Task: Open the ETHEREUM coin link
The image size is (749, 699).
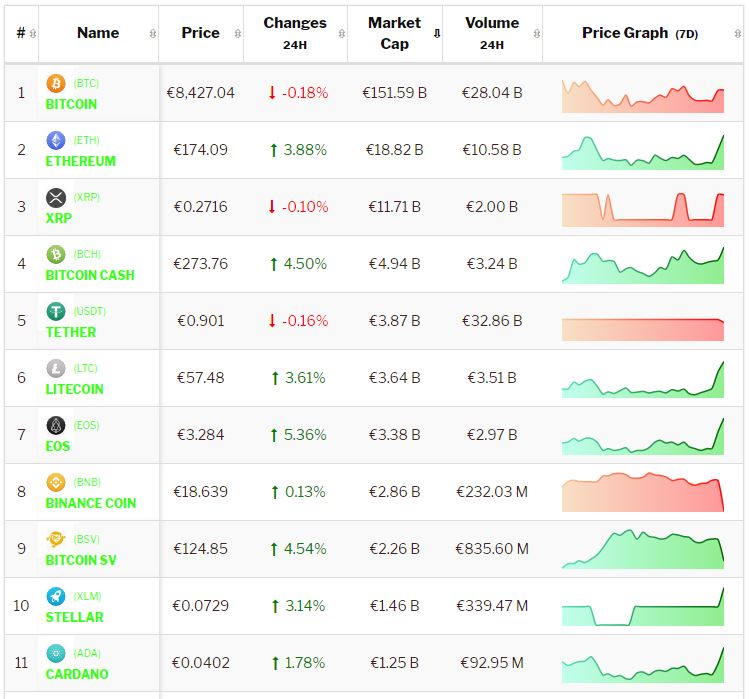Action: tap(81, 161)
